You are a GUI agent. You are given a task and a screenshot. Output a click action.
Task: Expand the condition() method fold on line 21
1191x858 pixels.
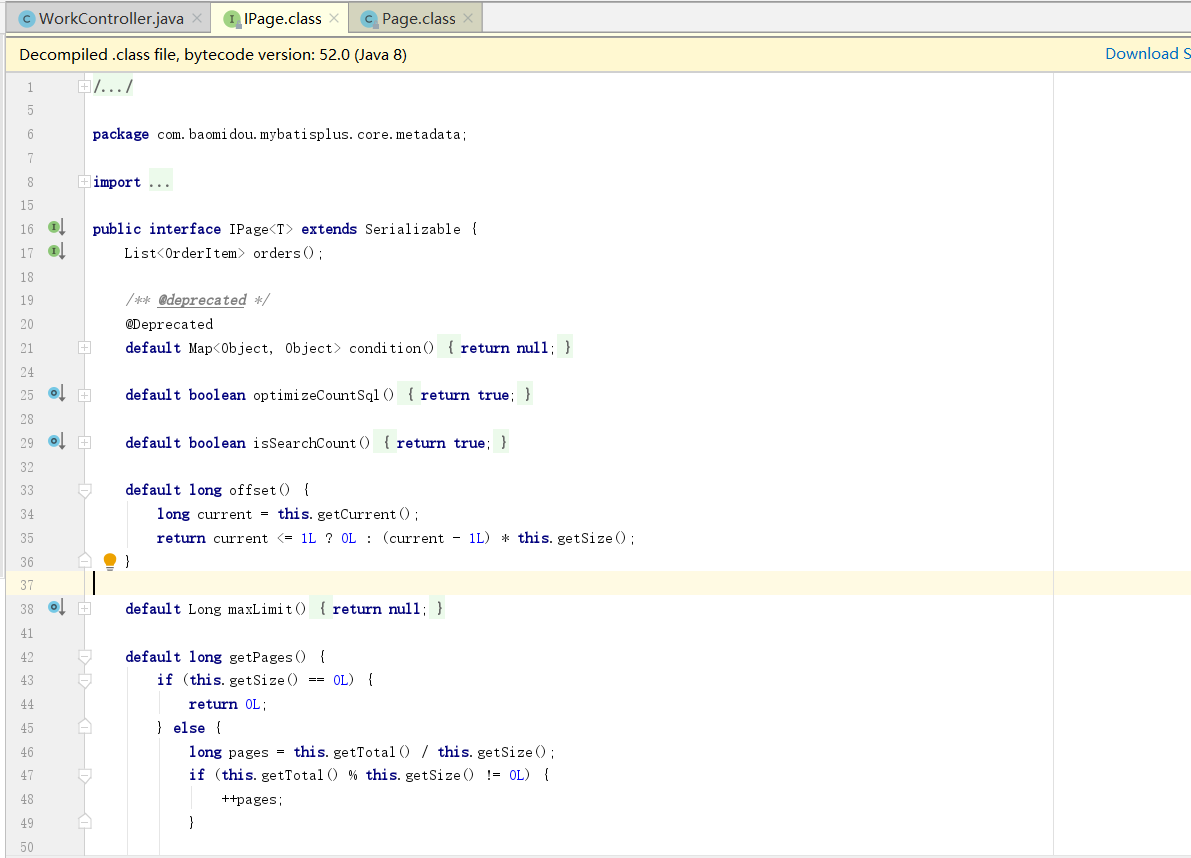coord(84,348)
